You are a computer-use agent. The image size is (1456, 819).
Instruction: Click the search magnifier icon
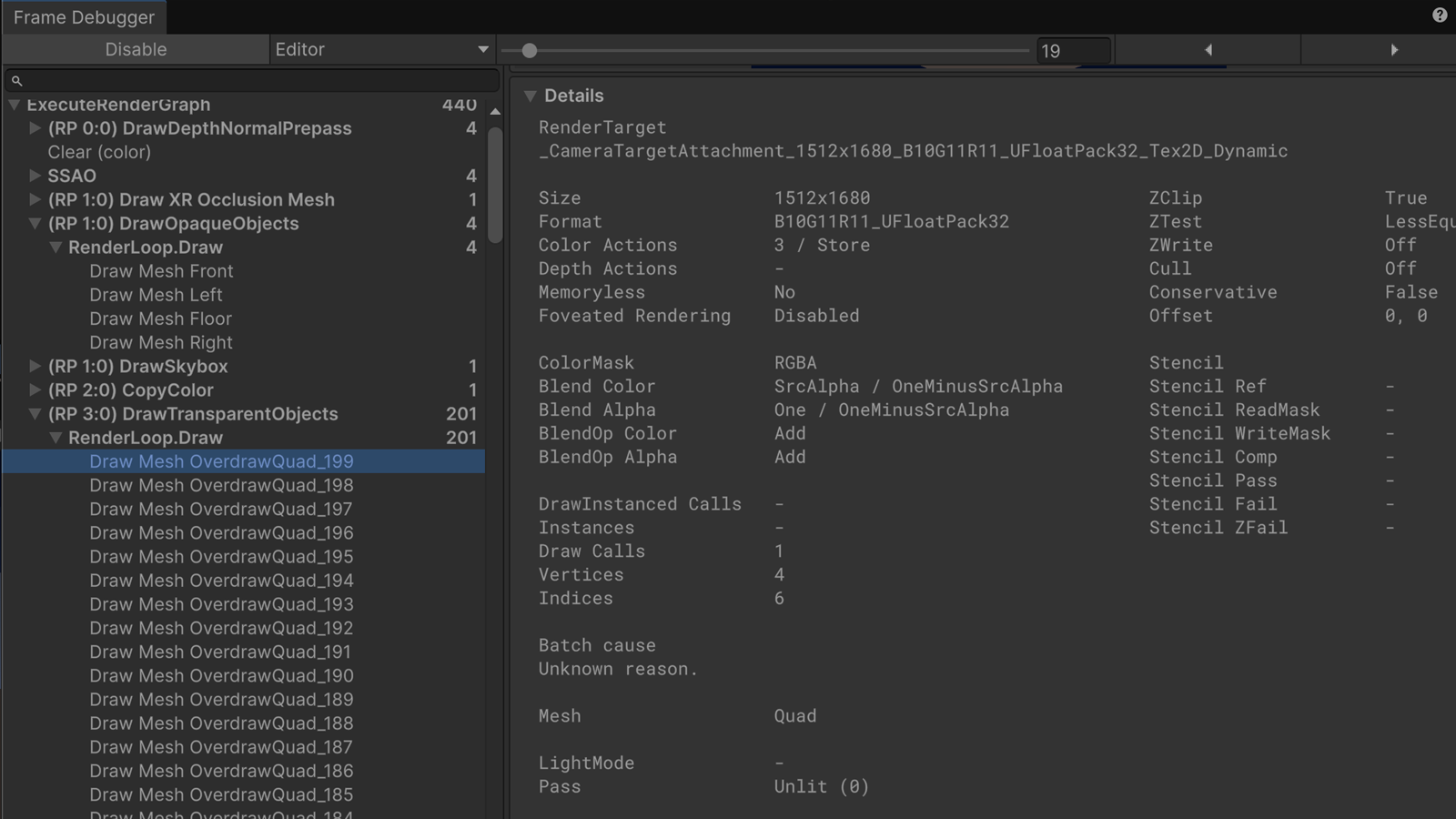click(x=16, y=81)
